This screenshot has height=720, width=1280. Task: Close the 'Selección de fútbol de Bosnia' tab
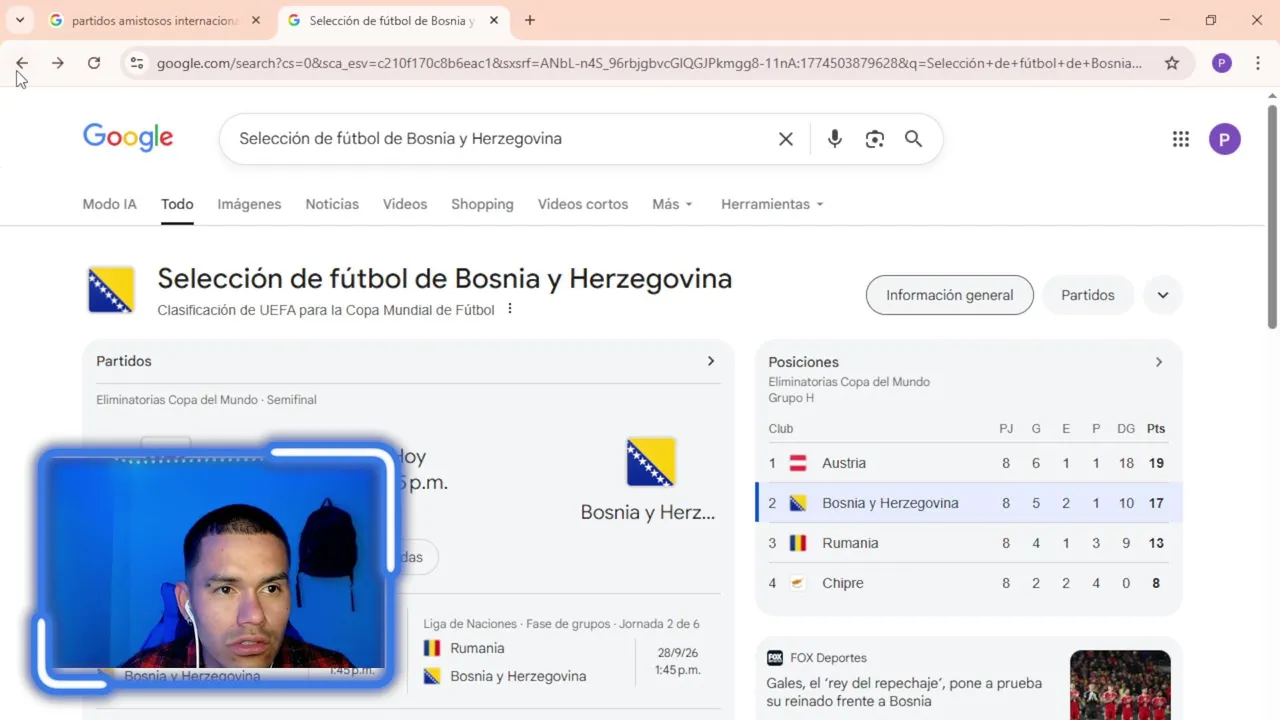click(x=494, y=20)
